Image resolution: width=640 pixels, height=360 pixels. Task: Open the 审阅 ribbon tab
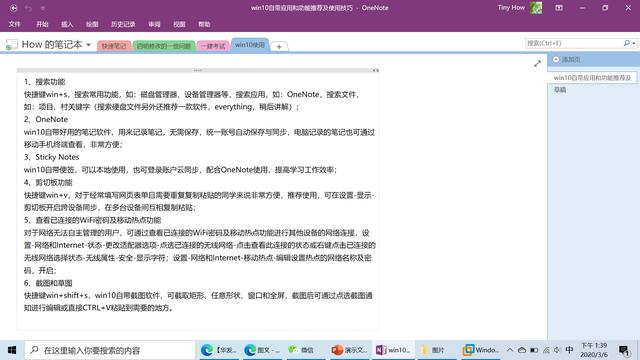(x=154, y=24)
